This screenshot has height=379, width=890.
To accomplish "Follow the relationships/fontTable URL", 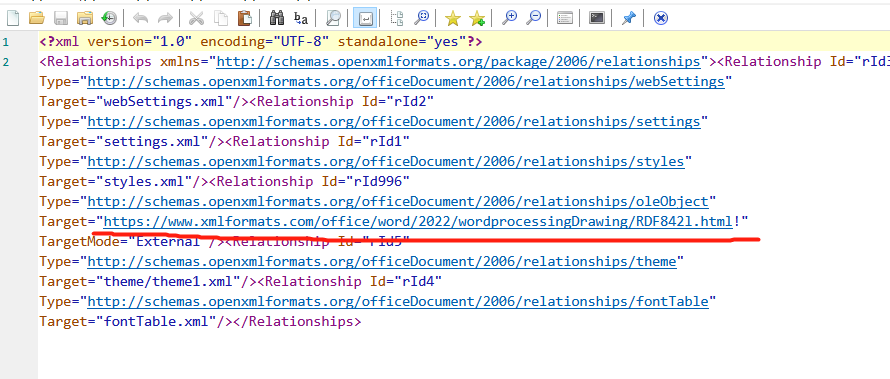I will 398,301.
